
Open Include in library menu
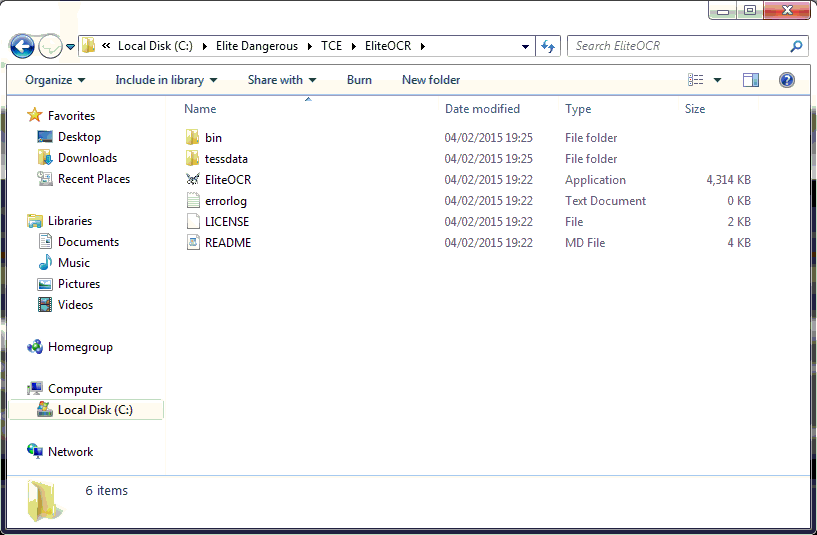(166, 80)
